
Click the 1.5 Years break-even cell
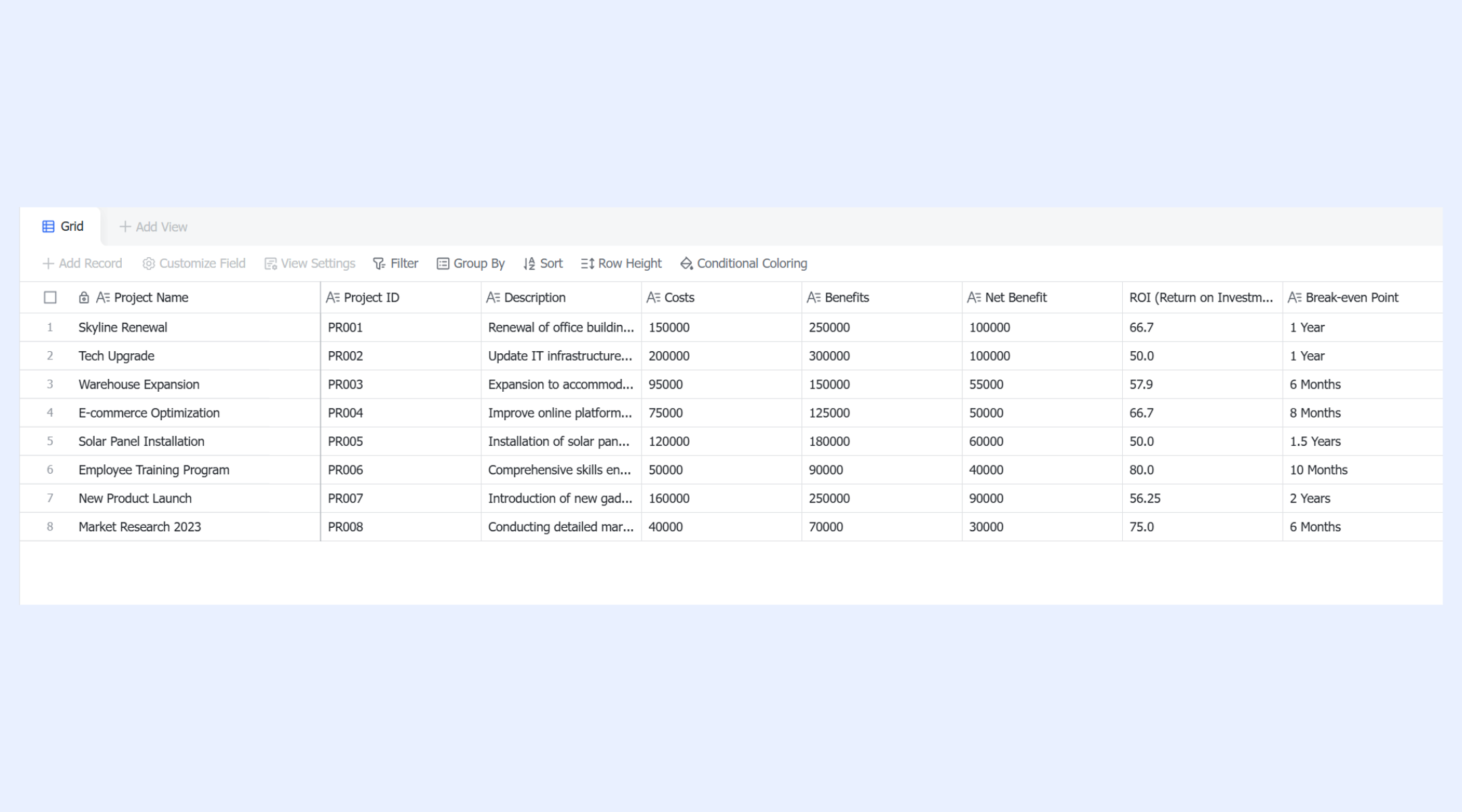click(x=1363, y=441)
